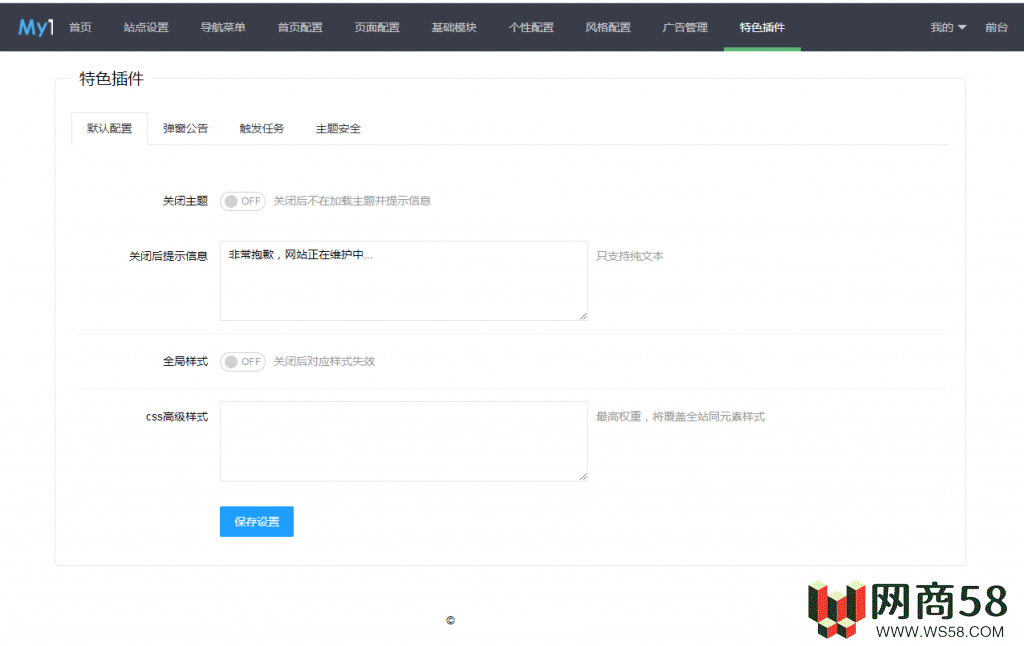The image size is (1024, 646).
Task: Click the 关闭主题 field label
Action: point(185,201)
